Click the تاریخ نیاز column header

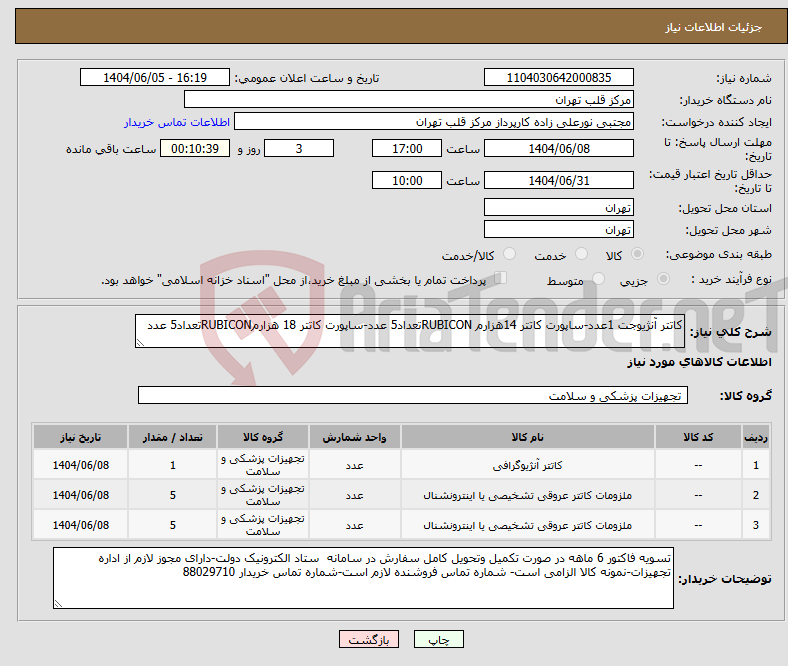80,437
